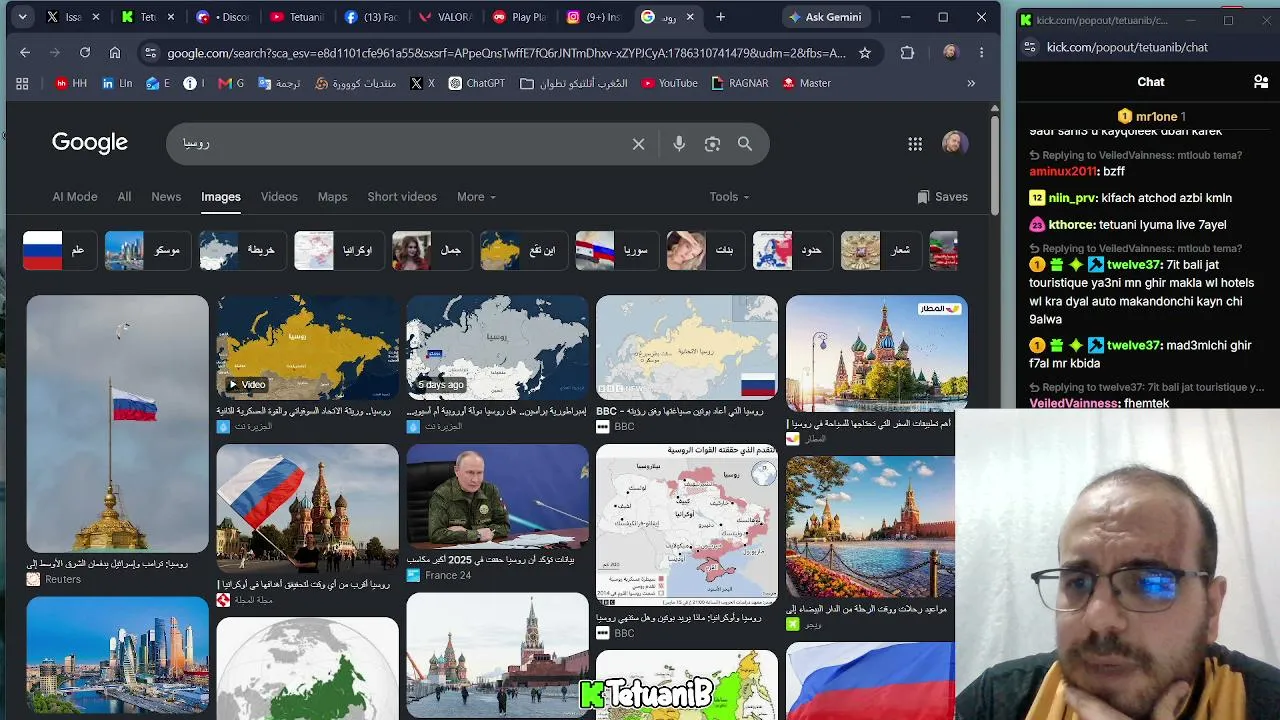Viewport: 1280px width, 720px height.
Task: Open the Tools filter dropdown
Action: click(729, 197)
